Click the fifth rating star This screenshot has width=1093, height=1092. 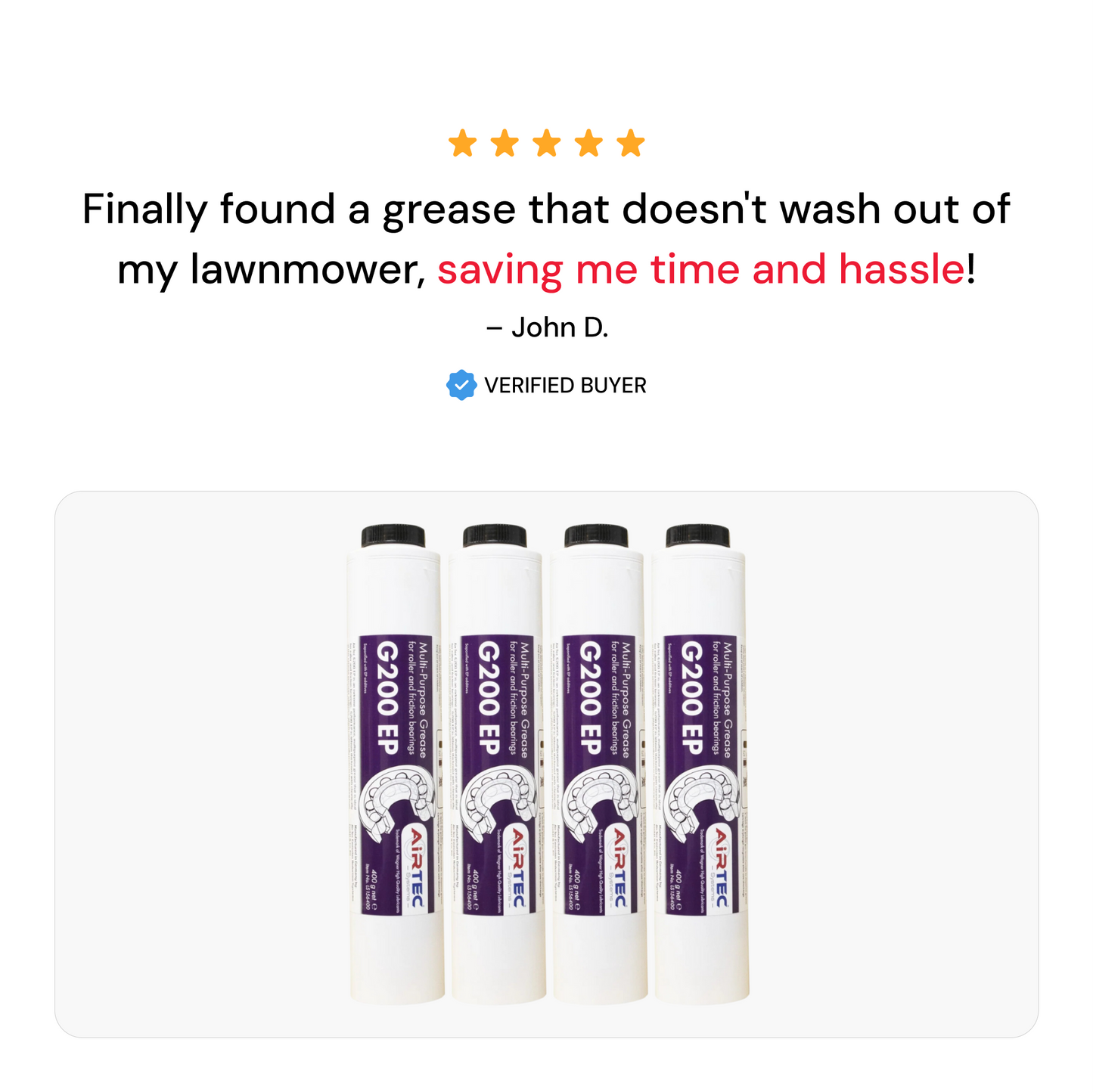pos(631,143)
